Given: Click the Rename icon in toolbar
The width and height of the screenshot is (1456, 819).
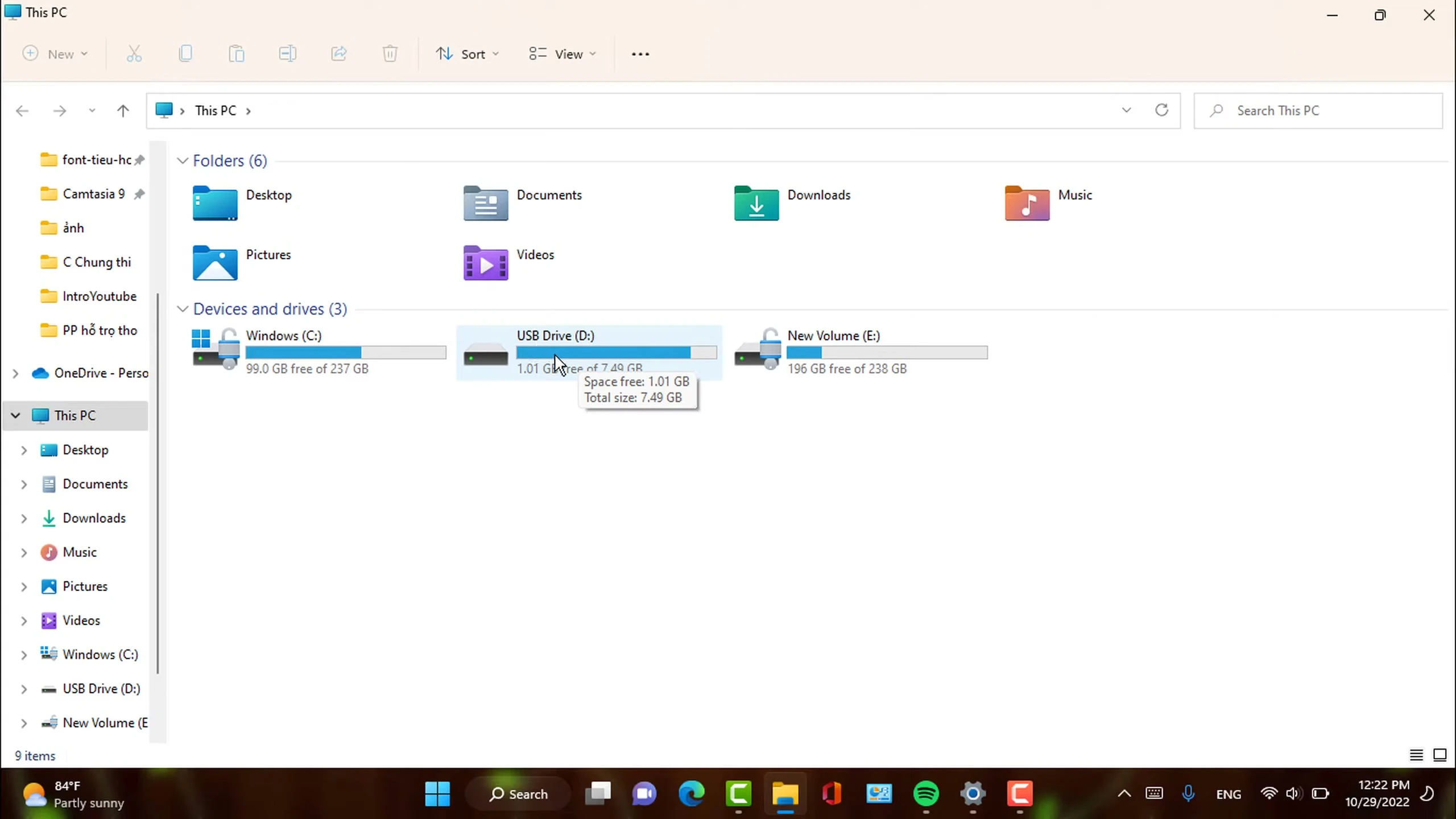Looking at the screenshot, I should pyautogui.click(x=287, y=54).
